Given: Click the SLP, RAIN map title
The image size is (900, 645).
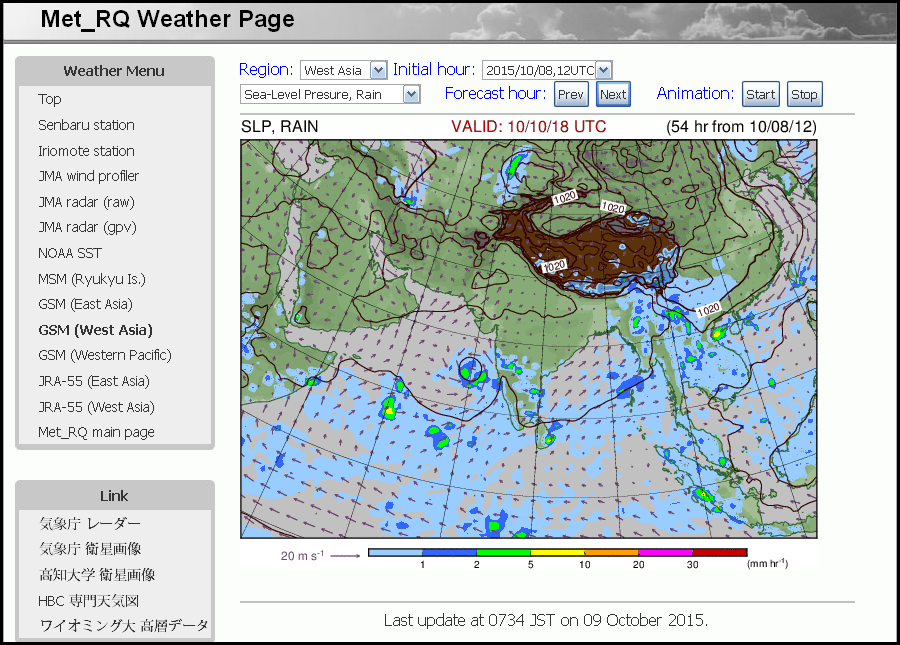Looking at the screenshot, I should point(280,127).
